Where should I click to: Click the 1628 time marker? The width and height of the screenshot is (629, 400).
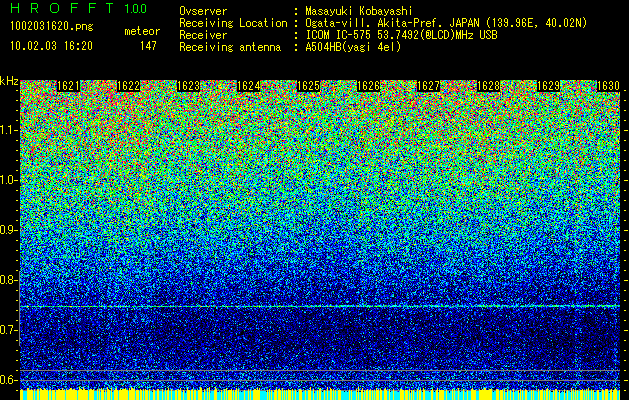click(489, 86)
